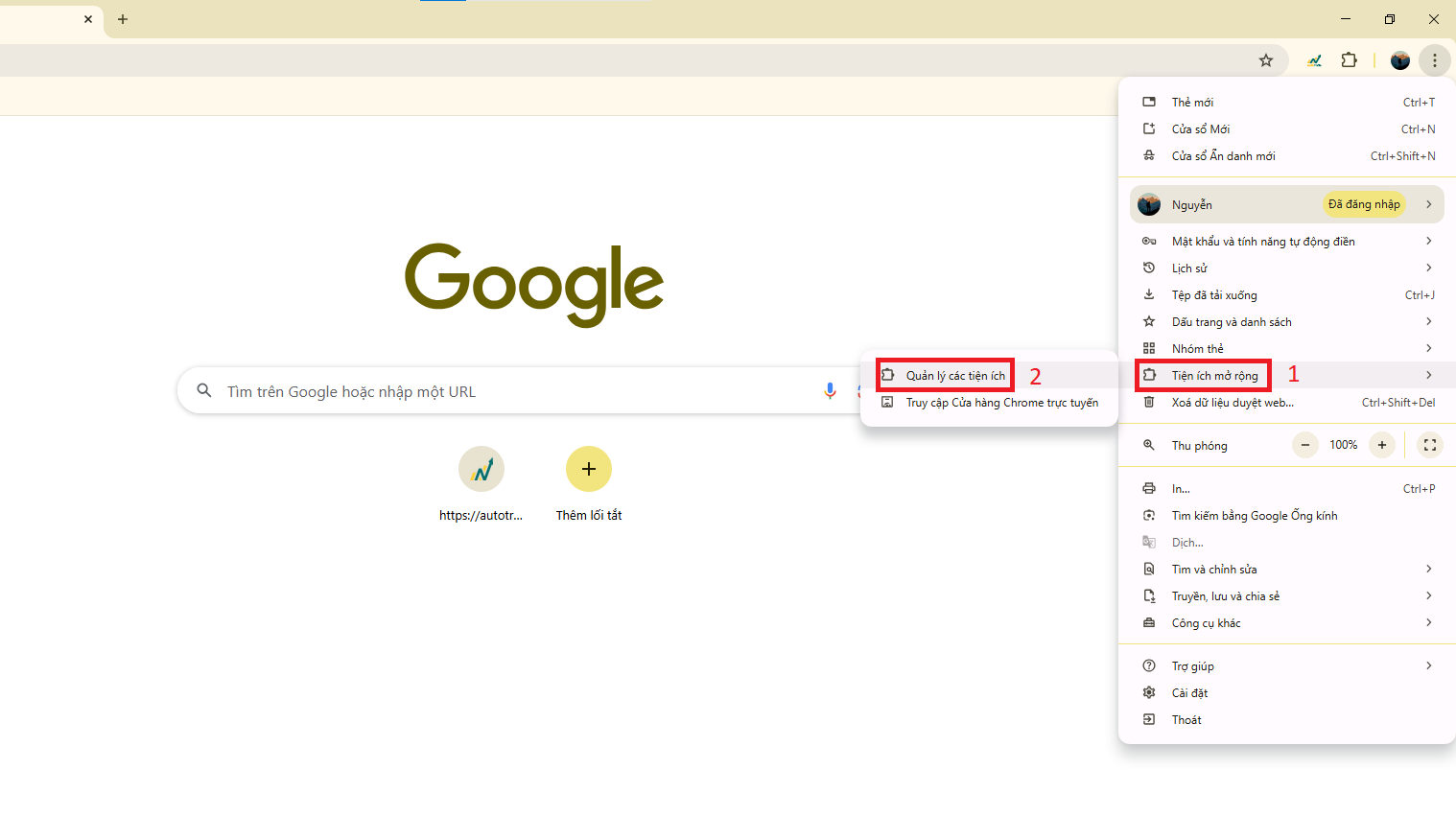Image resolution: width=1456 pixels, height=816 pixels.
Task: Expand Tiện ích mở rộng submenu
Action: tap(1287, 375)
